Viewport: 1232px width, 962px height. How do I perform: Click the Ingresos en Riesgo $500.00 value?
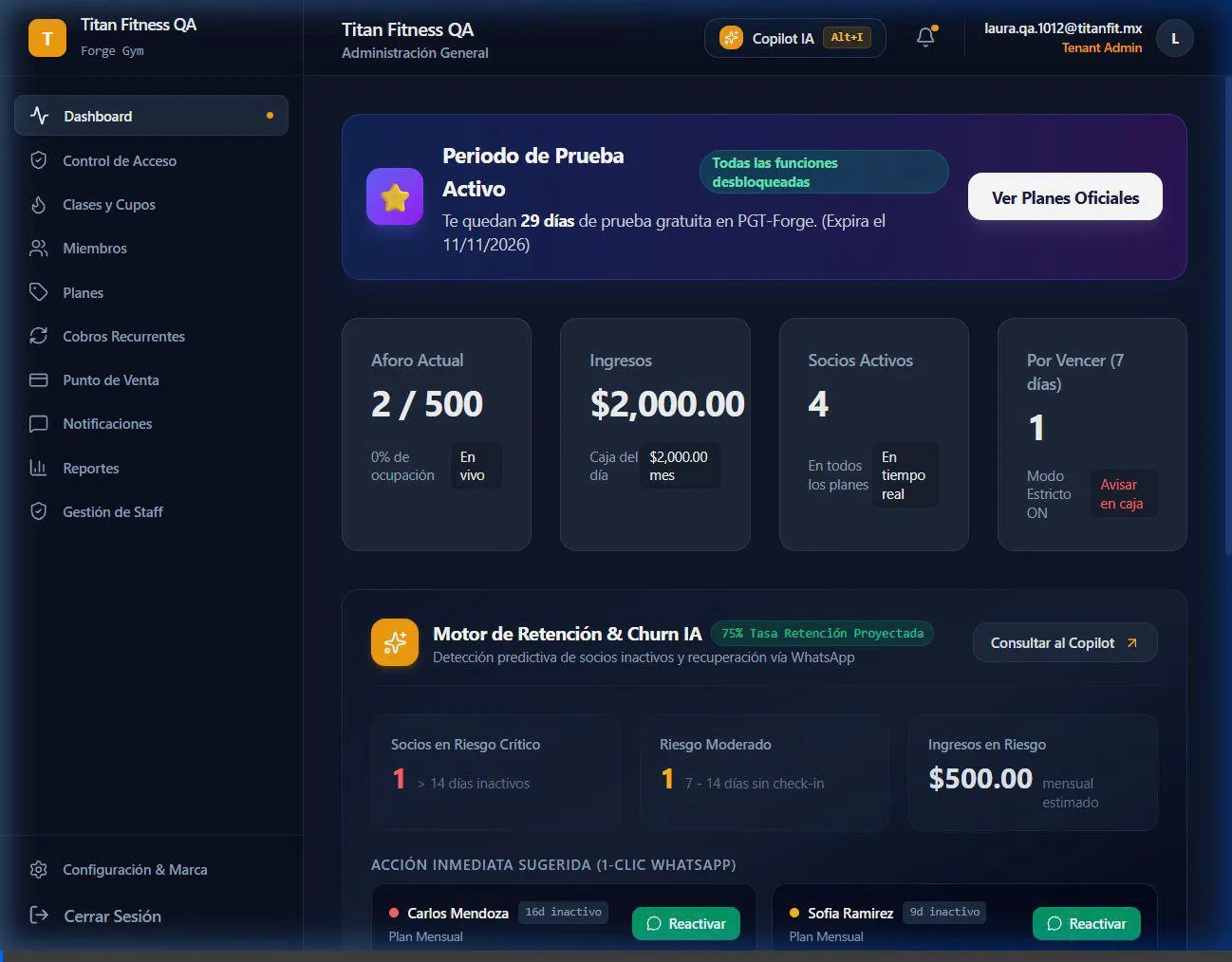pos(980,778)
